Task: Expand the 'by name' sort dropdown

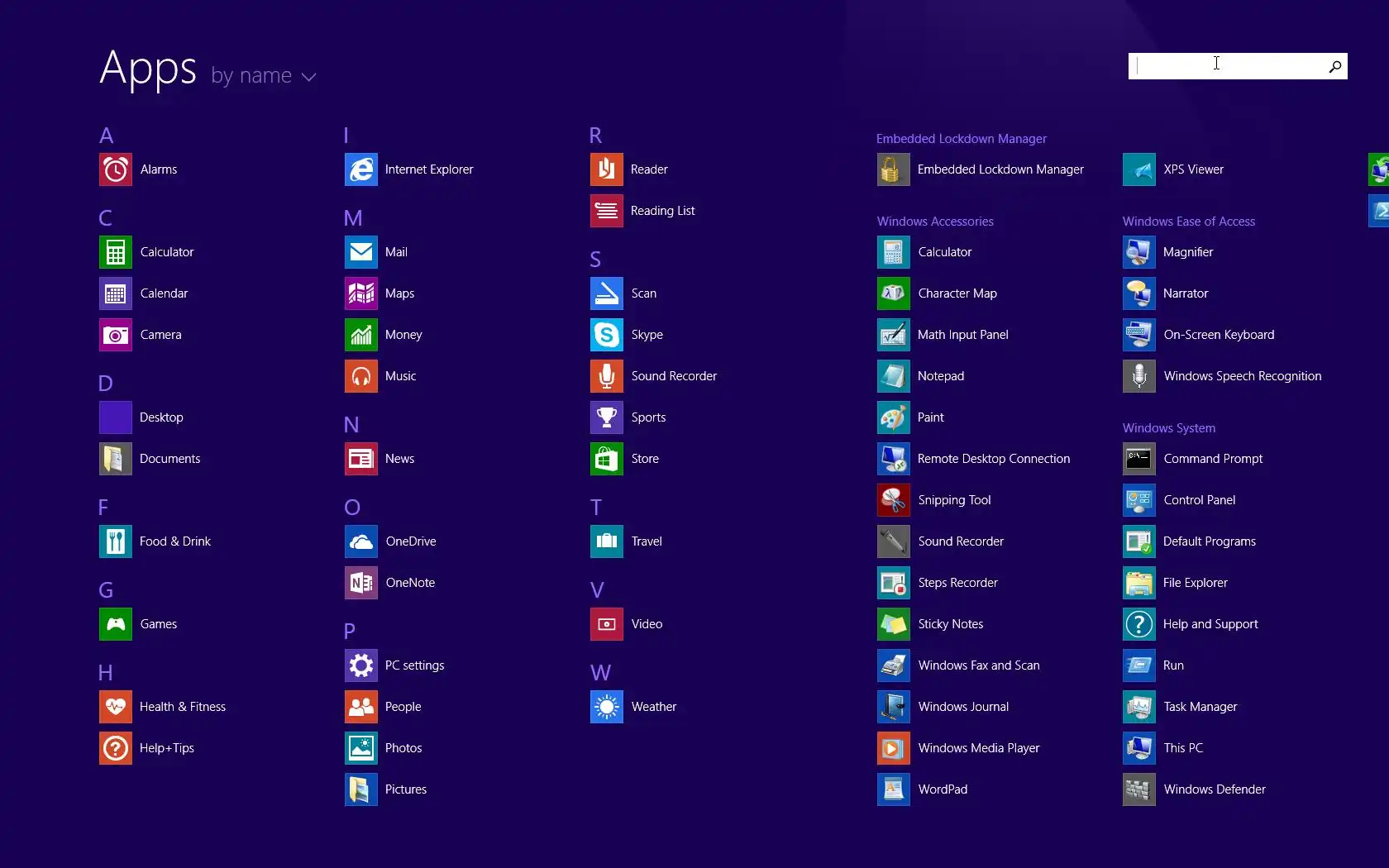Action: pos(264,76)
